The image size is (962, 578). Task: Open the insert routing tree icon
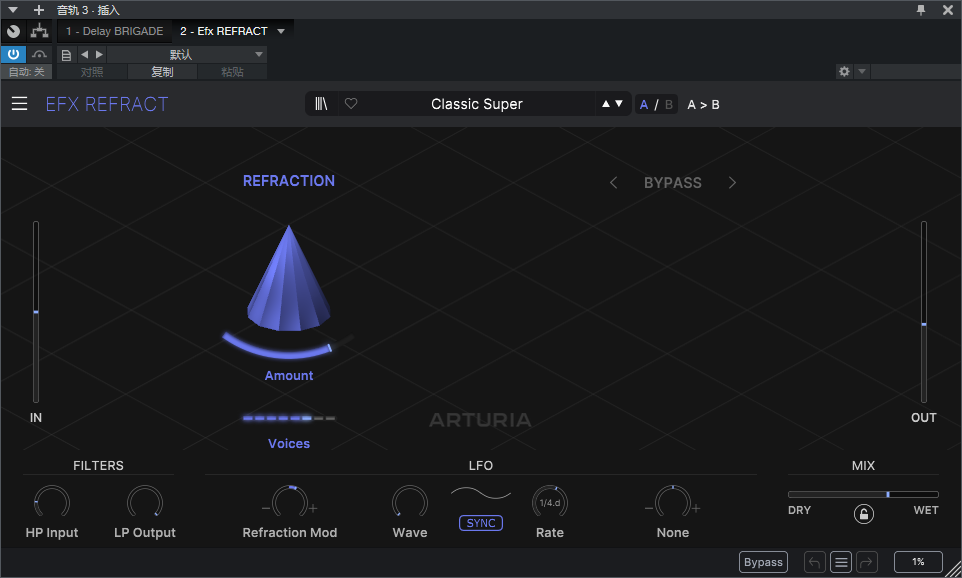(39, 31)
